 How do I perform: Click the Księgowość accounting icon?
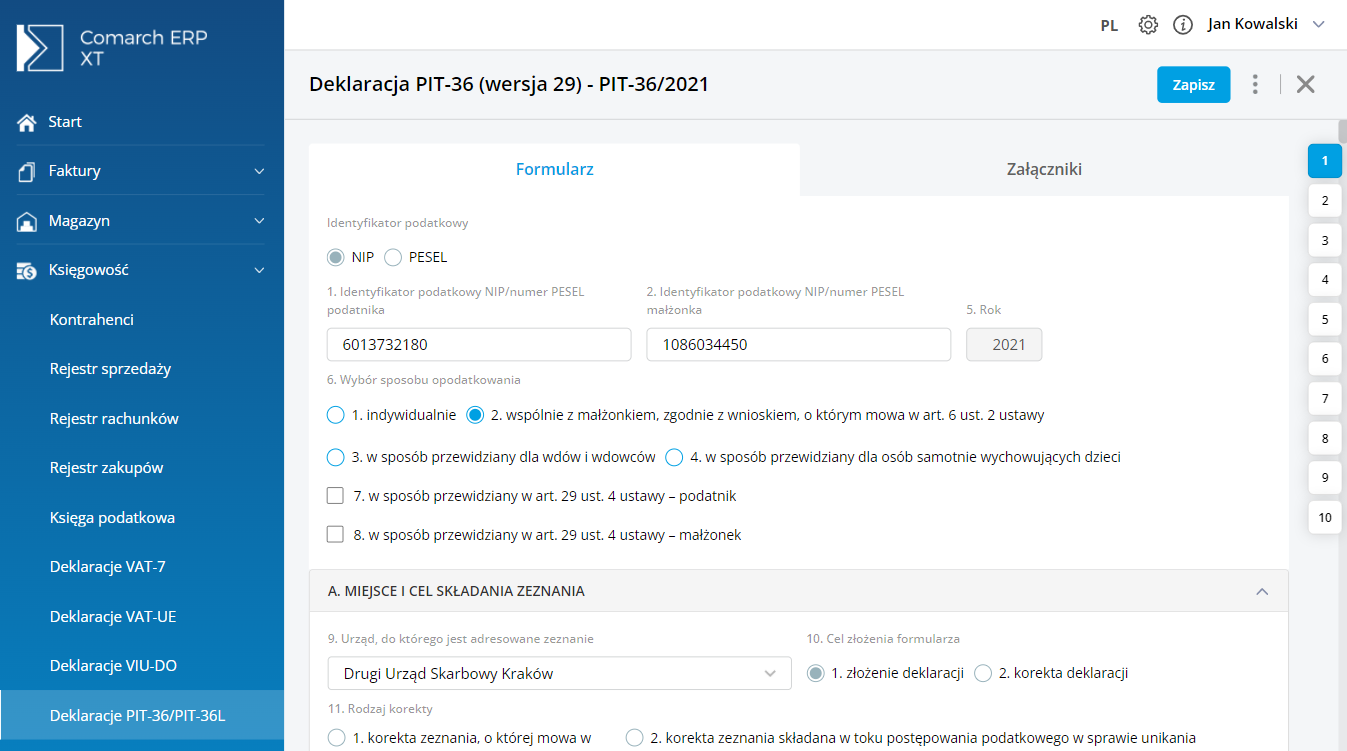tap(27, 270)
